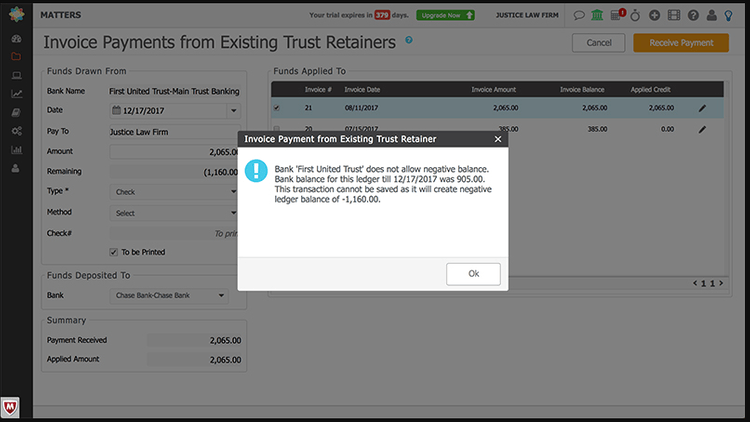The image size is (750, 422).
Task: Click the laptop icon in sidebar
Action: (16, 76)
